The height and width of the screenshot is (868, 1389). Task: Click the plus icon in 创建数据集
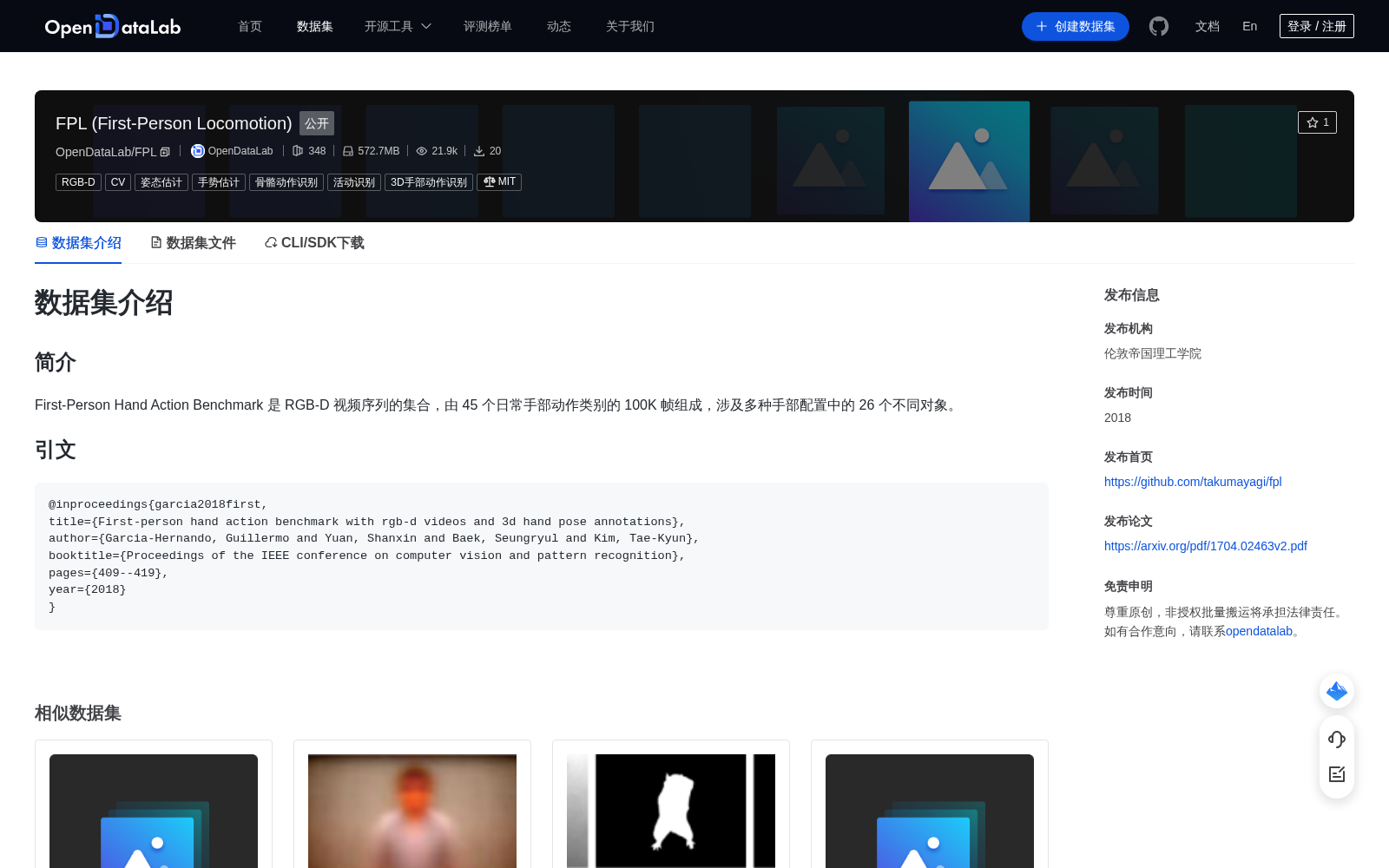pos(1042,26)
